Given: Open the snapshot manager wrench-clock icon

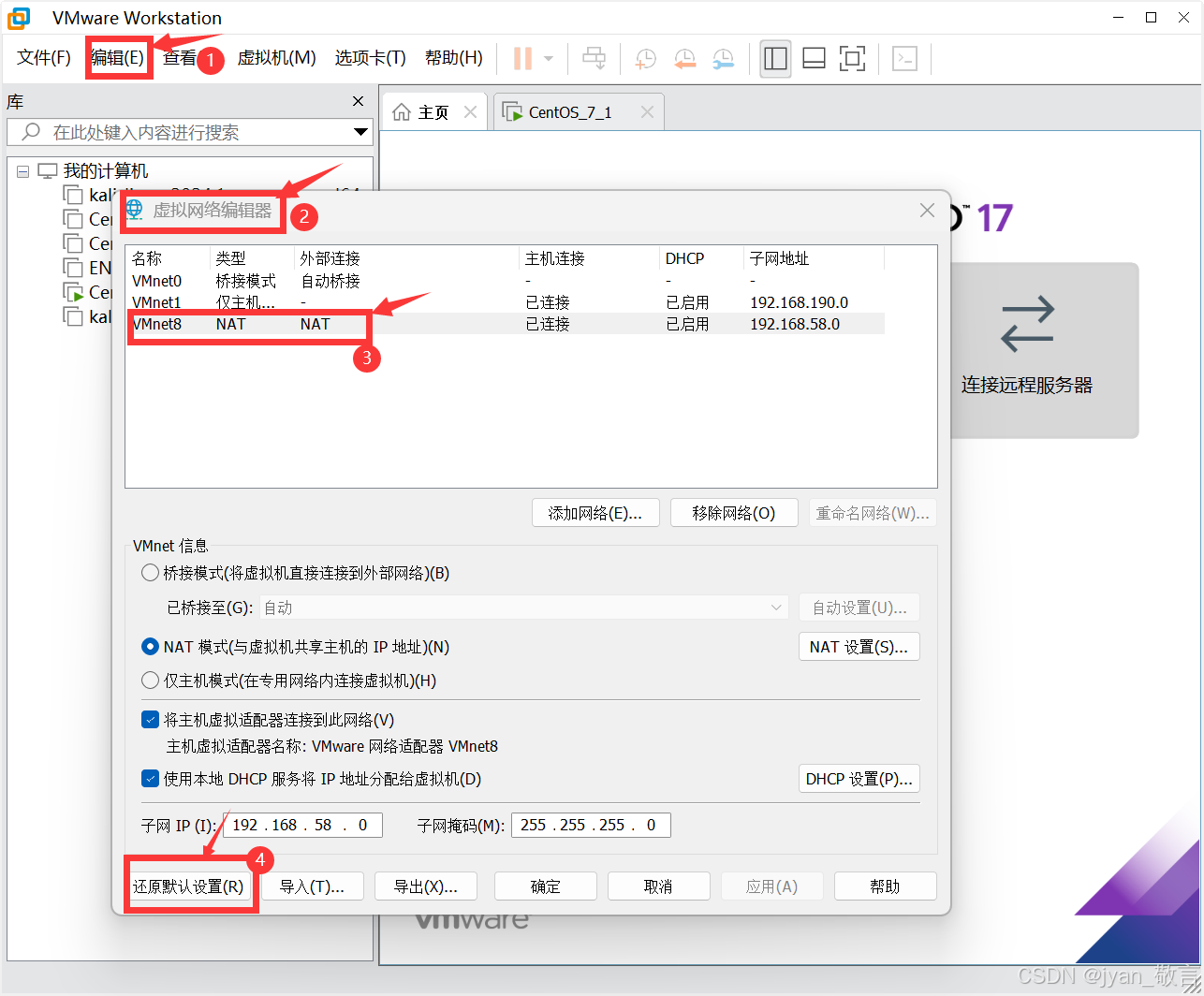Looking at the screenshot, I should (x=723, y=58).
